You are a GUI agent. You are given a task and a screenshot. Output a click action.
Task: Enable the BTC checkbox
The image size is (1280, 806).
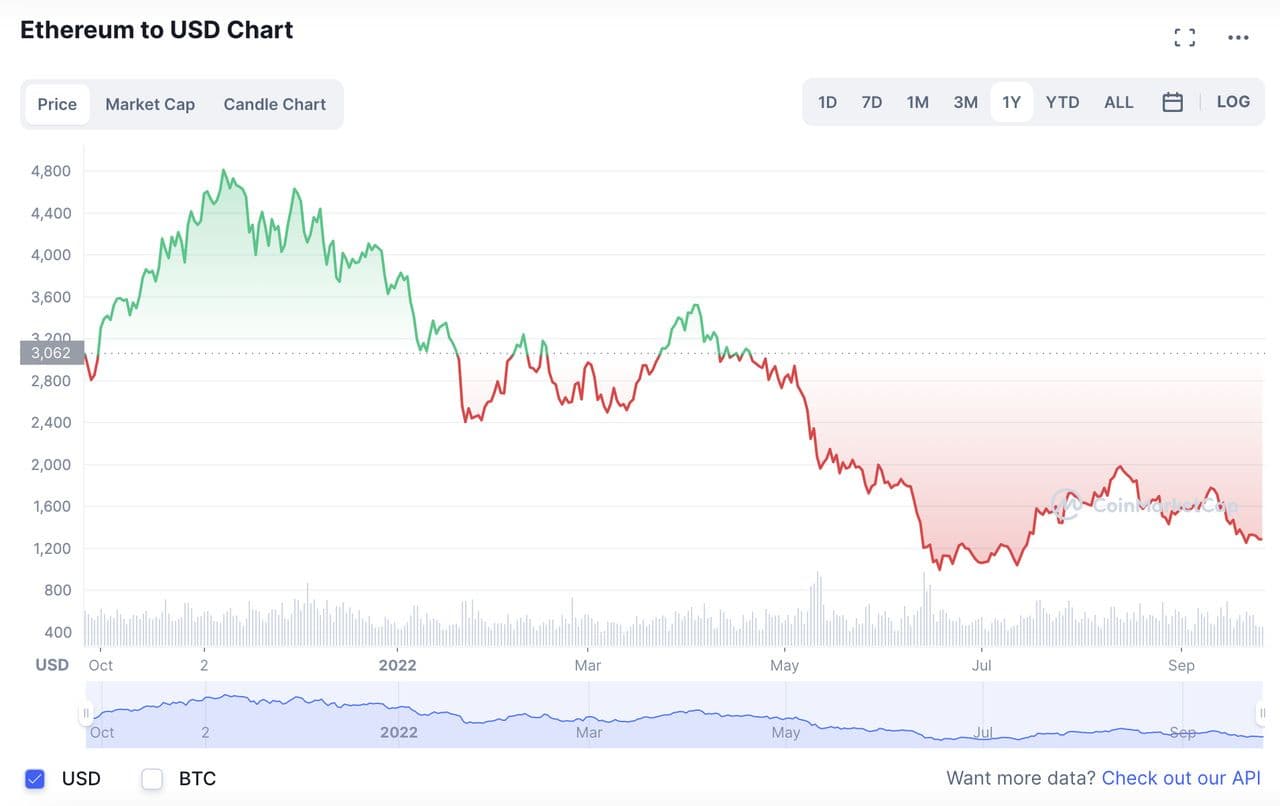pyautogui.click(x=152, y=778)
